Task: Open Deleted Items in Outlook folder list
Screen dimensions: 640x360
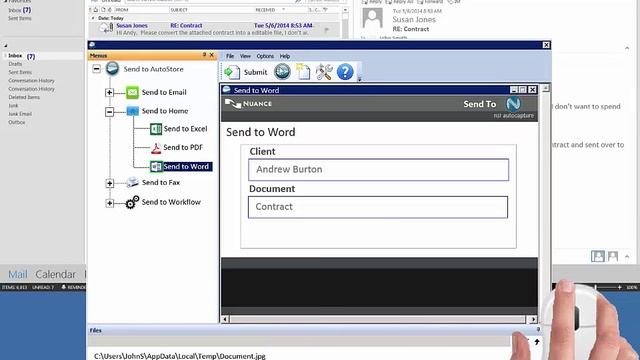Action: 24,97
